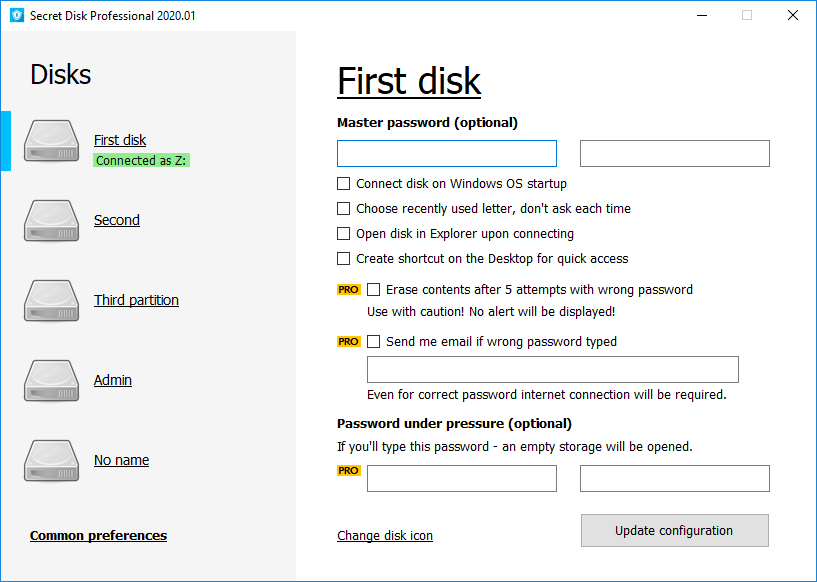Image resolution: width=817 pixels, height=582 pixels.
Task: Click the PRO badge beside Send me email
Action: pyautogui.click(x=348, y=342)
